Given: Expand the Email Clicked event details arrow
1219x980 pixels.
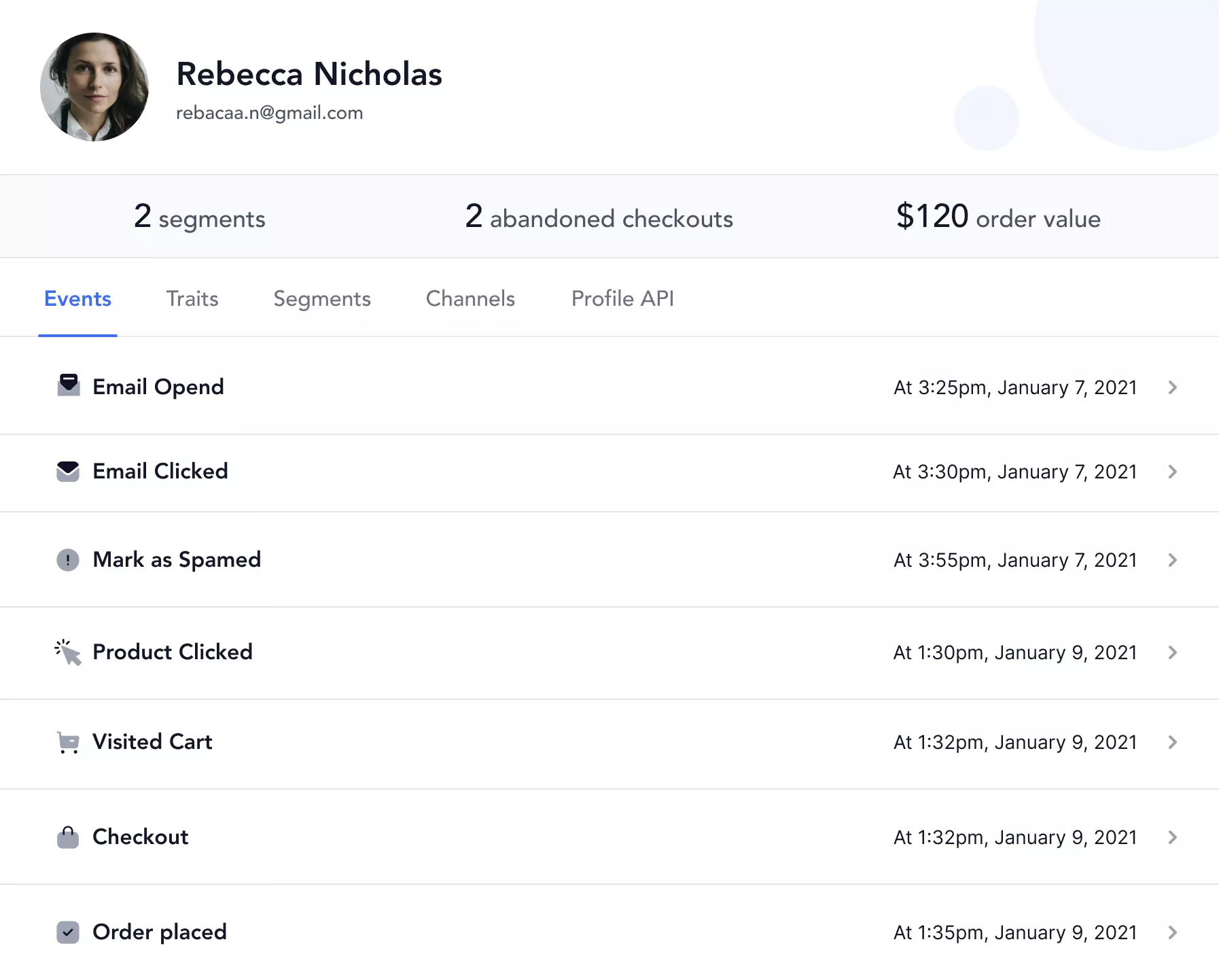Looking at the screenshot, I should [x=1172, y=472].
